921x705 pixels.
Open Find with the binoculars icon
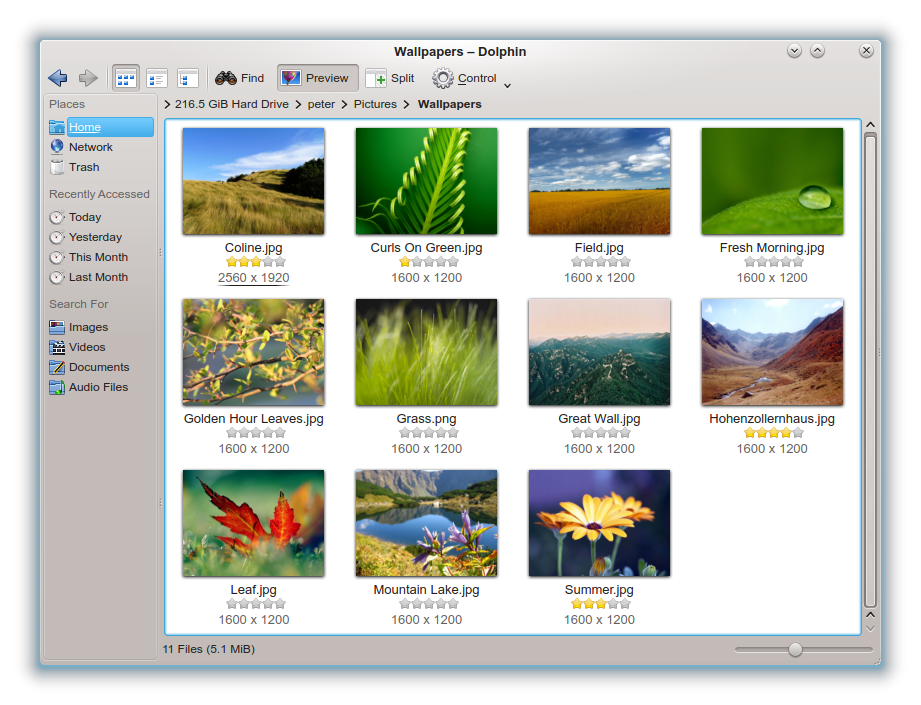point(240,78)
